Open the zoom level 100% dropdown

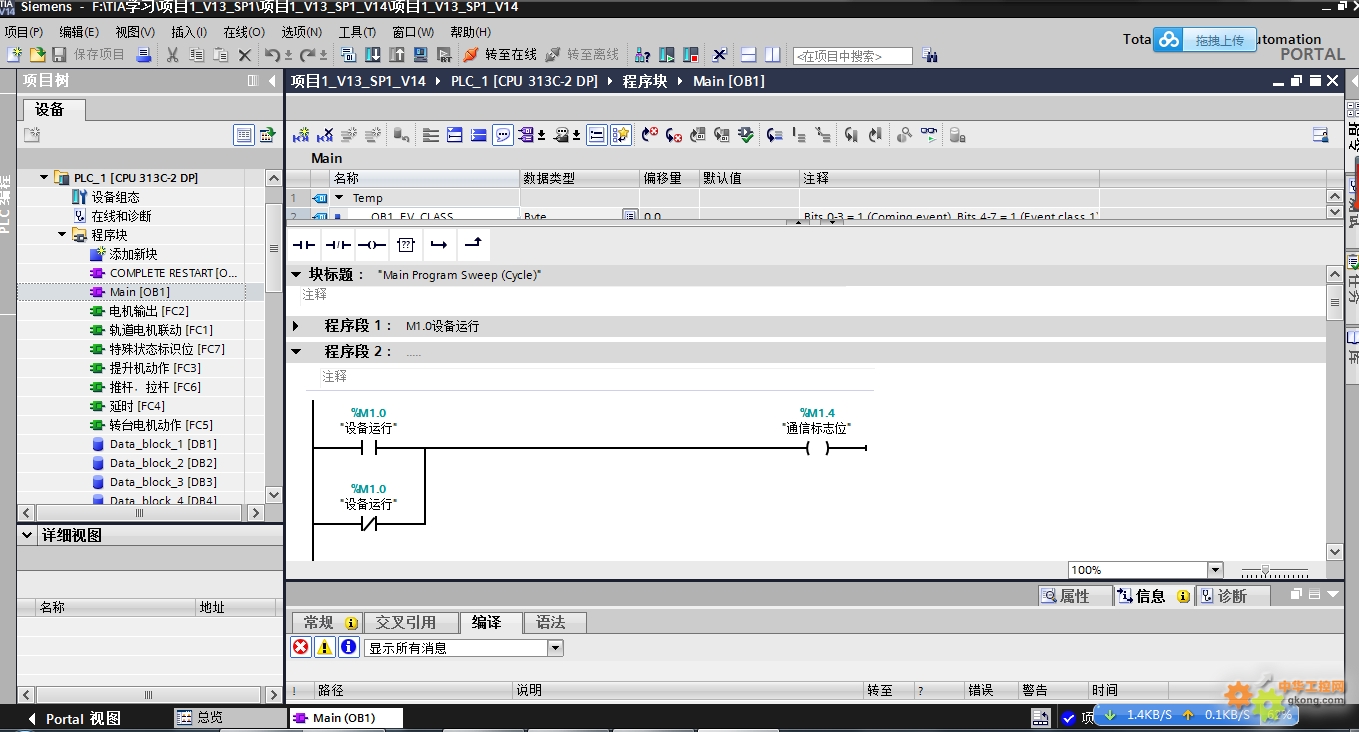pyautogui.click(x=1215, y=570)
